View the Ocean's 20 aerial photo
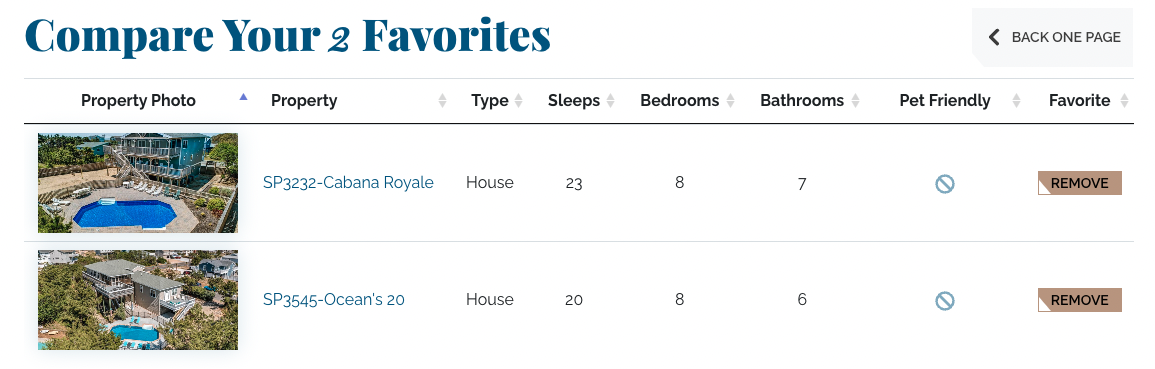Image resolution: width=1155 pixels, height=369 pixels. pos(138,300)
